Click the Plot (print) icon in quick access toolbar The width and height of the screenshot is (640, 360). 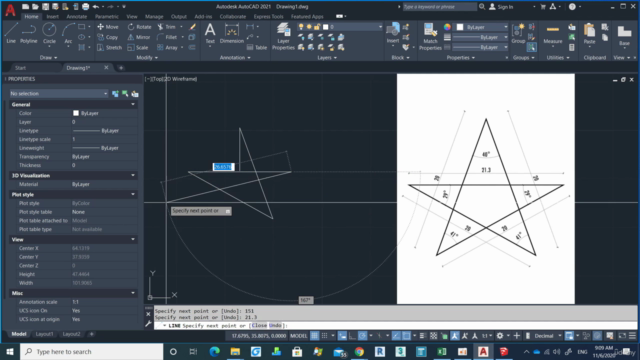tap(85, 7)
